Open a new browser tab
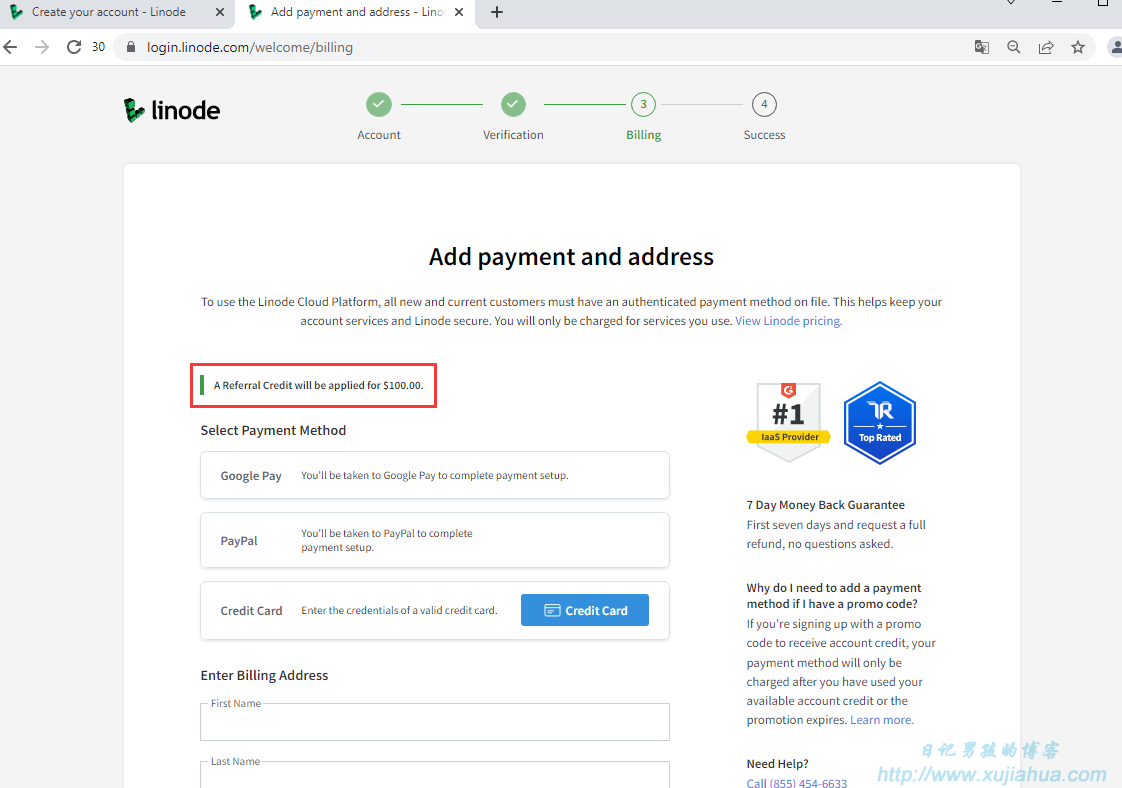 [x=497, y=12]
